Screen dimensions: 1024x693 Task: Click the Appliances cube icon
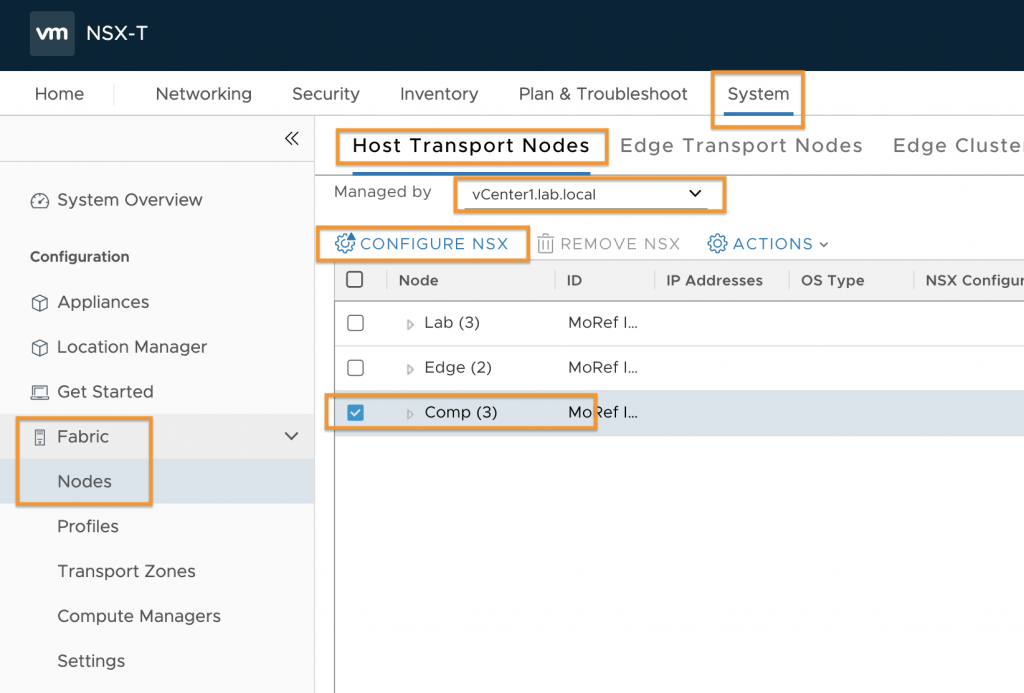click(x=40, y=303)
